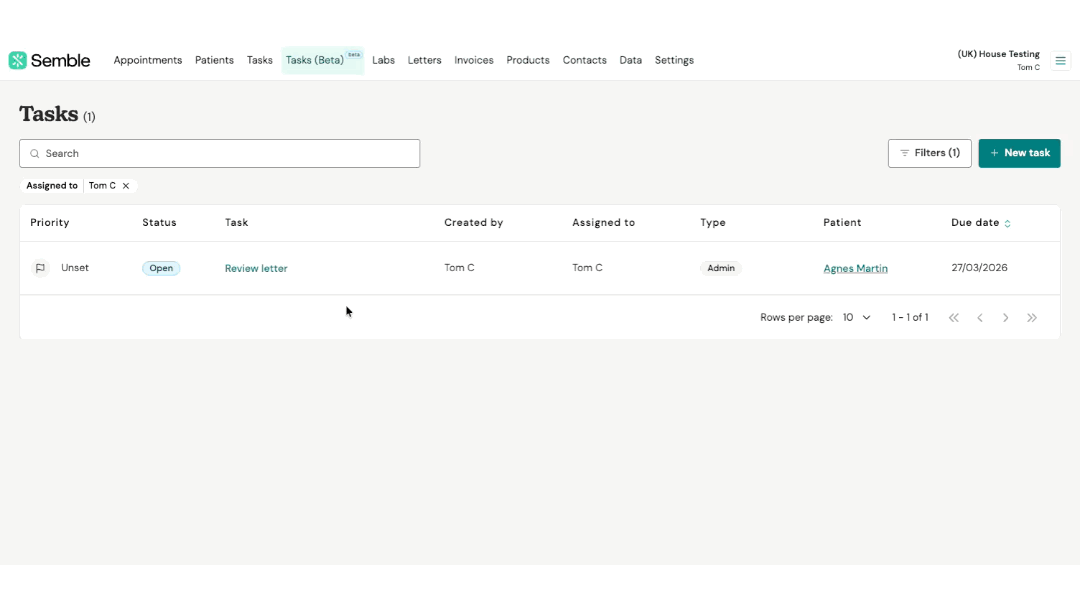Open the Appointments menu item

(147, 60)
